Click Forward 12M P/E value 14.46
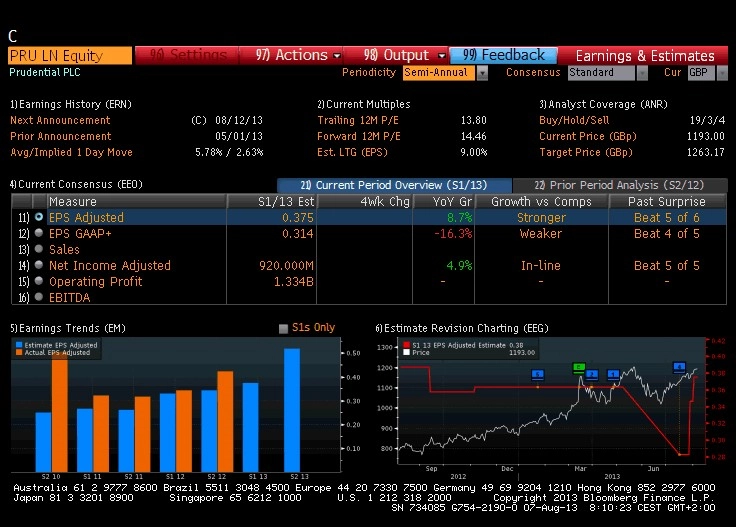 coord(473,136)
